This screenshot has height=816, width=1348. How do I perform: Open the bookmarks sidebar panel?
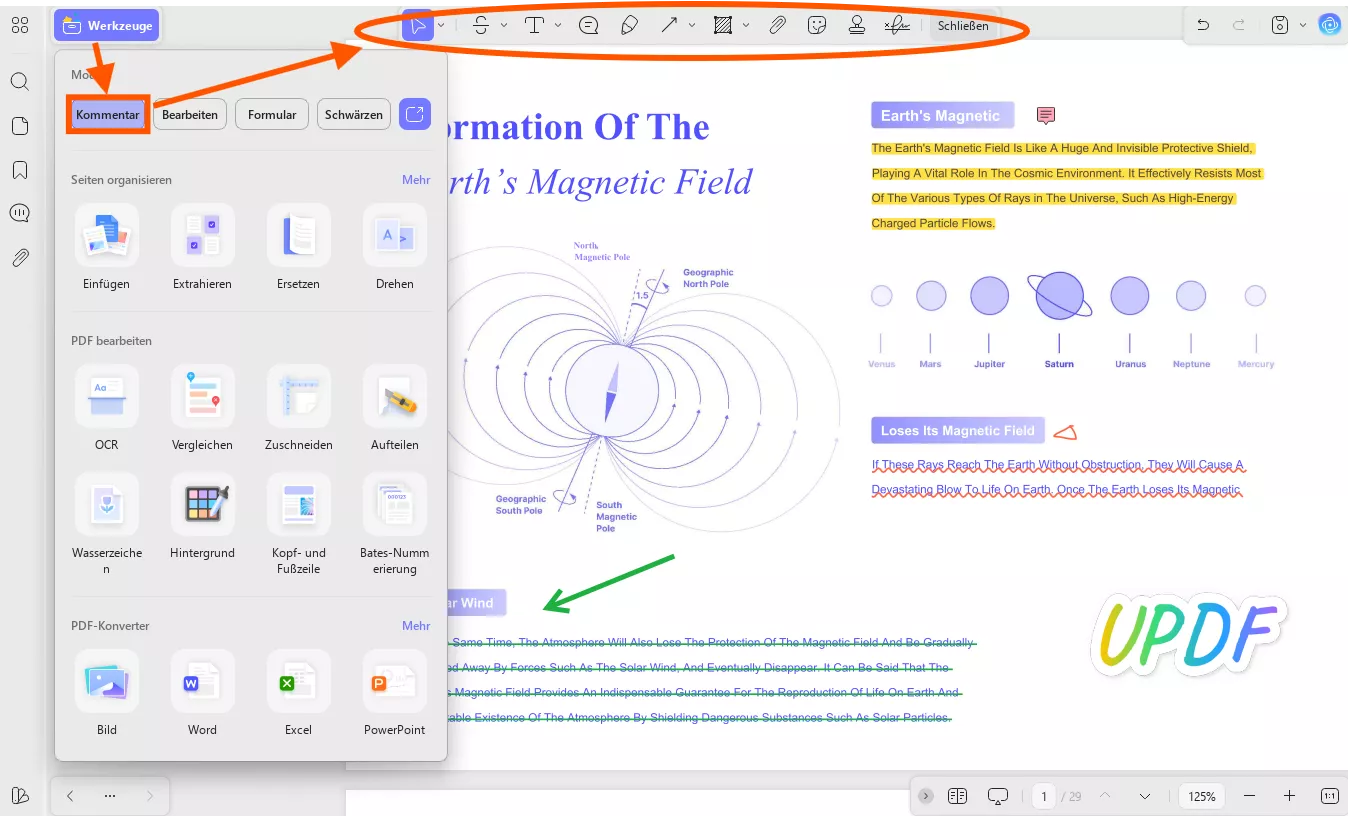(20, 170)
